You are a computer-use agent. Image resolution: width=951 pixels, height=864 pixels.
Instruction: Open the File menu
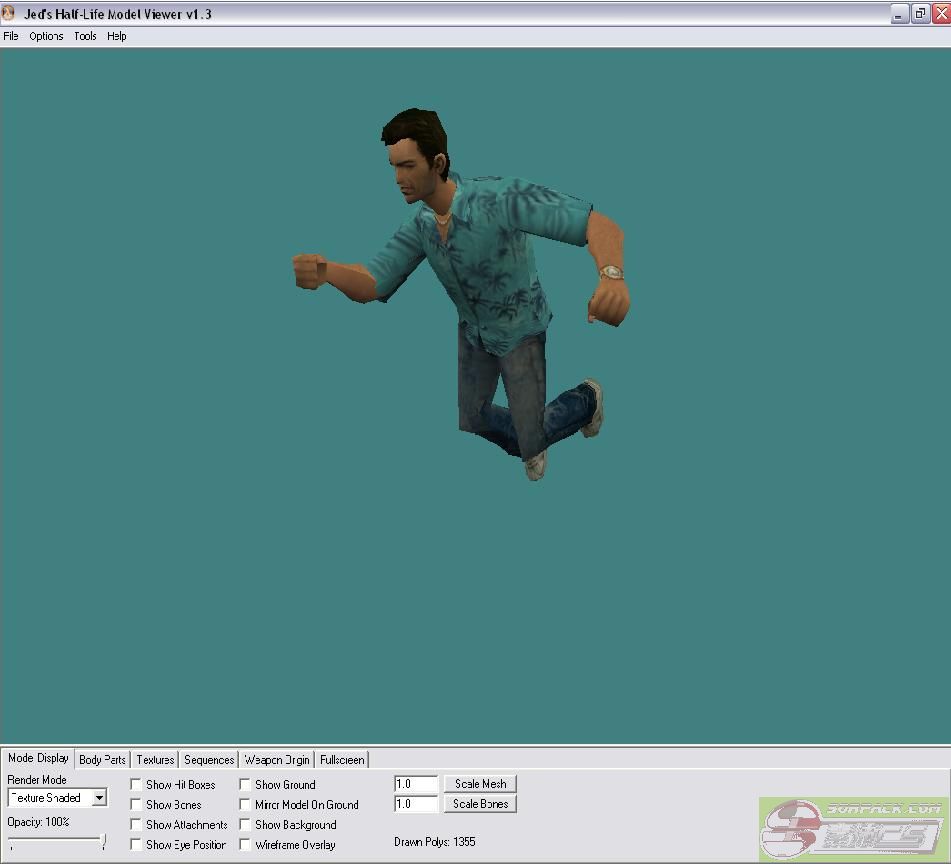click(11, 36)
